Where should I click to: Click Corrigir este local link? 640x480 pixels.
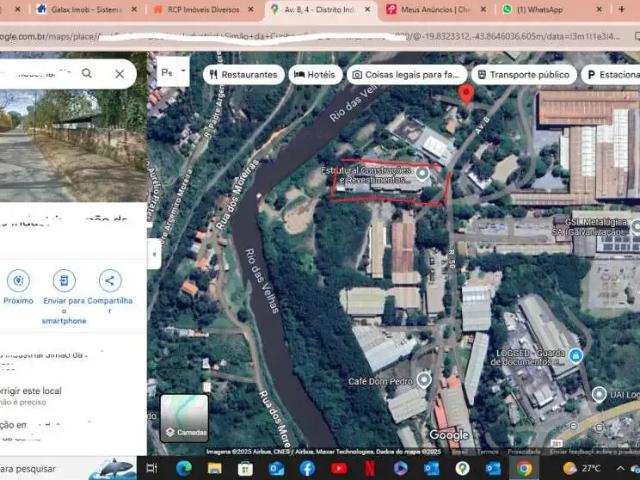[x=31, y=391]
